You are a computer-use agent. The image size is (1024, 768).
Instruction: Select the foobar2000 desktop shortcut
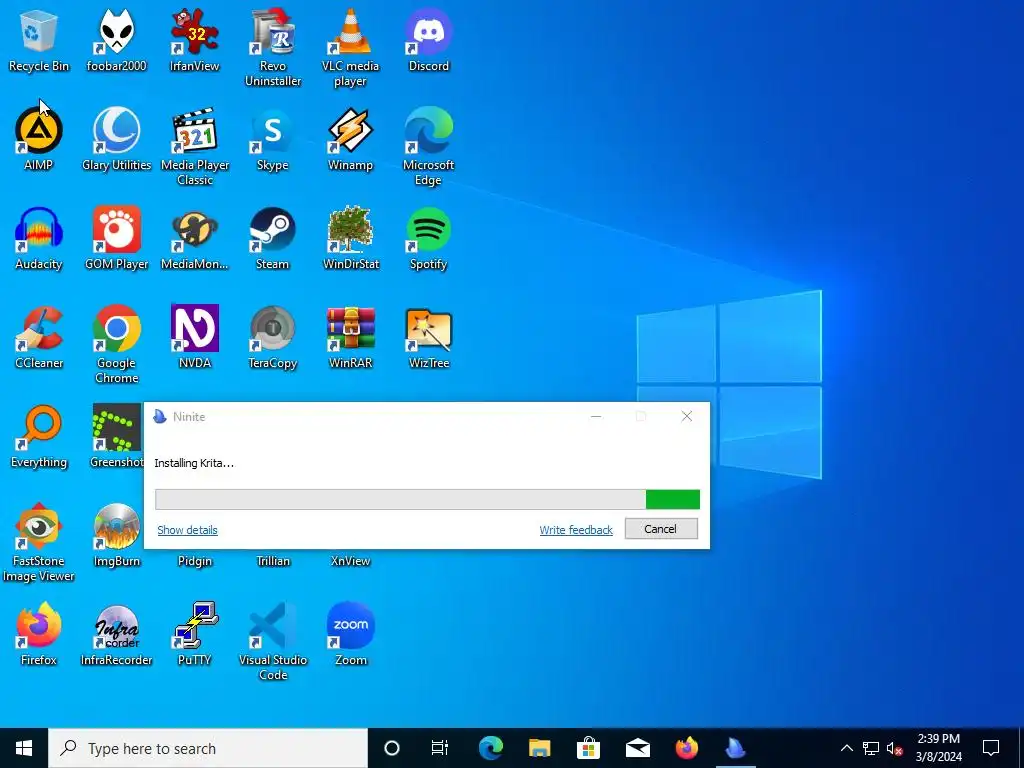click(x=116, y=39)
